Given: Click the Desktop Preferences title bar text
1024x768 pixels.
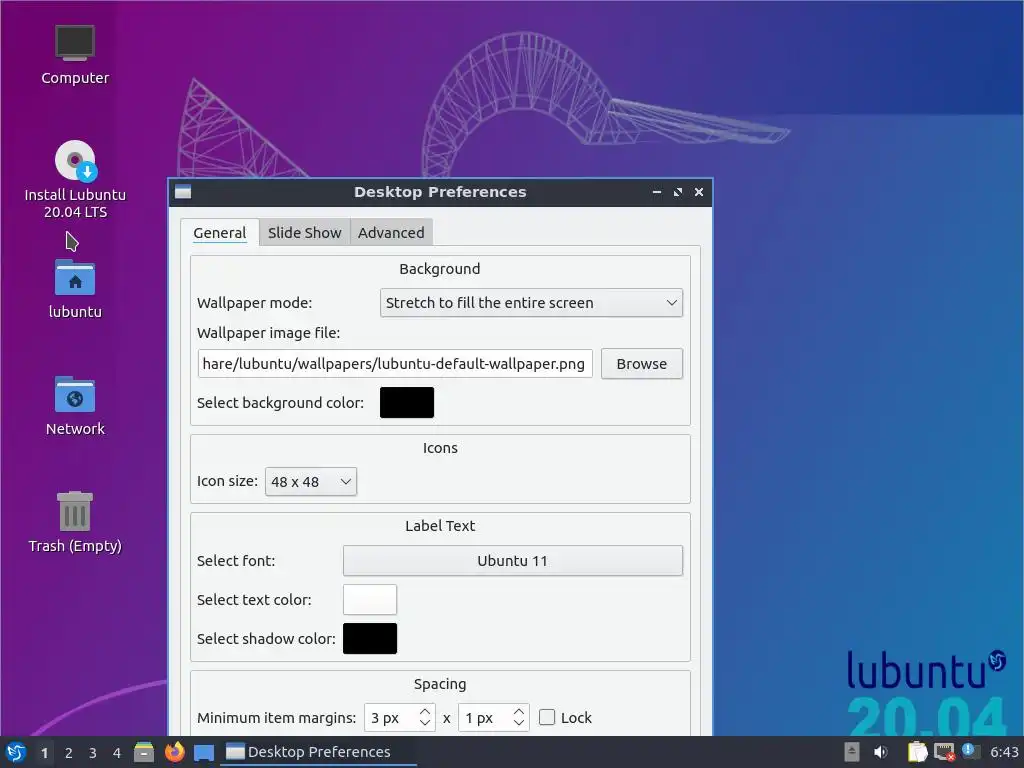Looking at the screenshot, I should click(440, 192).
